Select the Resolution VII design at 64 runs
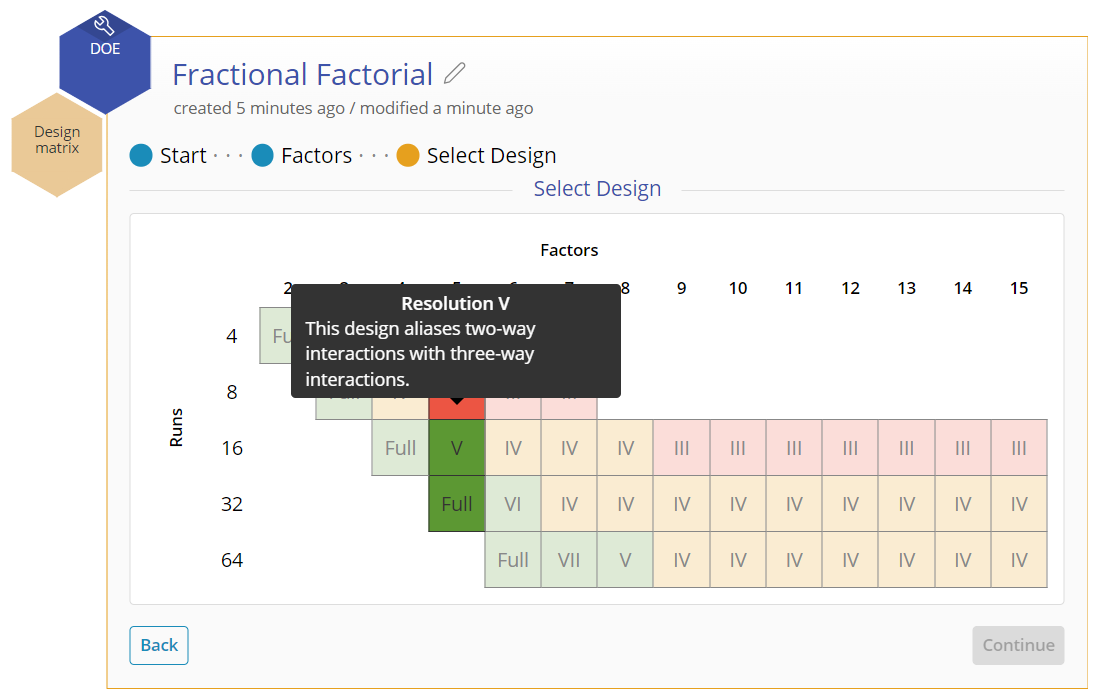Image resolution: width=1097 pixels, height=697 pixels. click(x=569, y=559)
